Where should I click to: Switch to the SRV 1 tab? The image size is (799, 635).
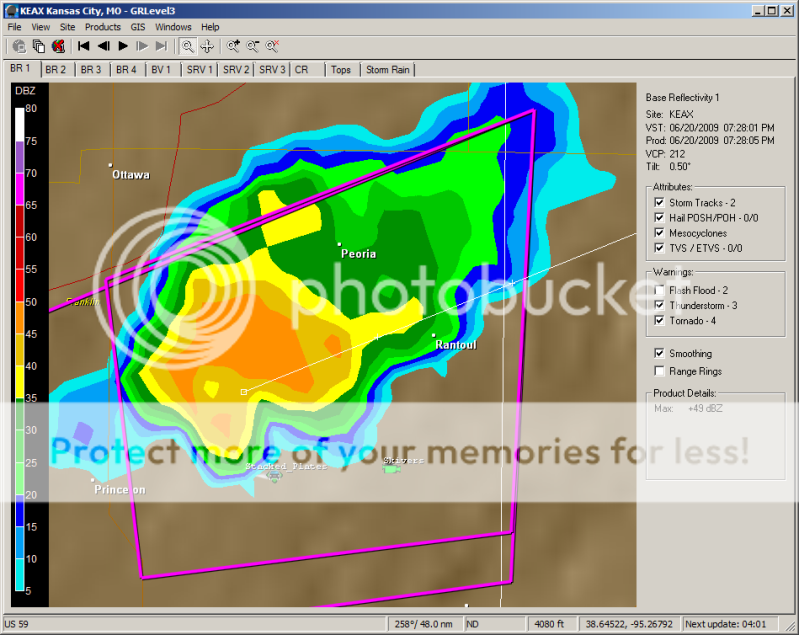tap(199, 70)
